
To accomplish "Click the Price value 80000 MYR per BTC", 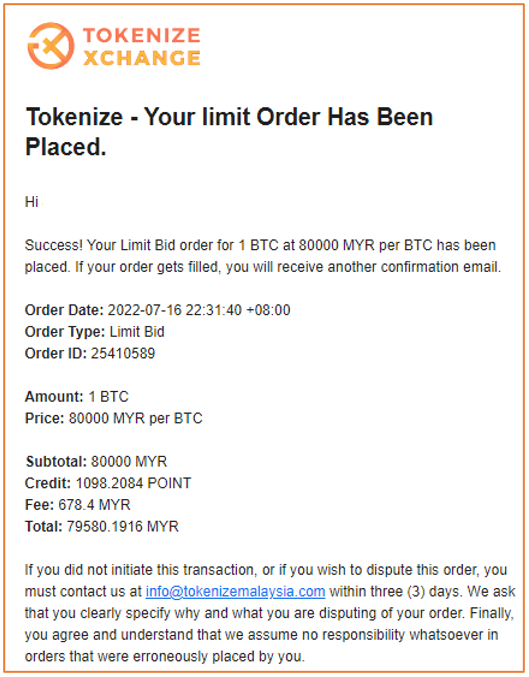I will pos(136,418).
